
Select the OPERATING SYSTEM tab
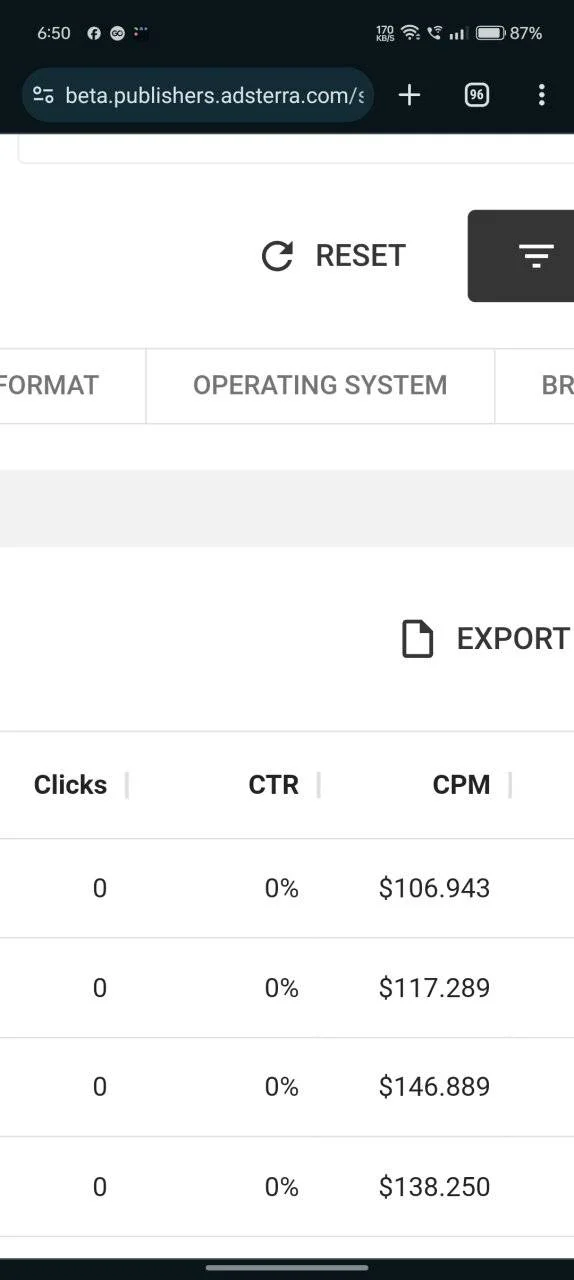[x=320, y=386]
